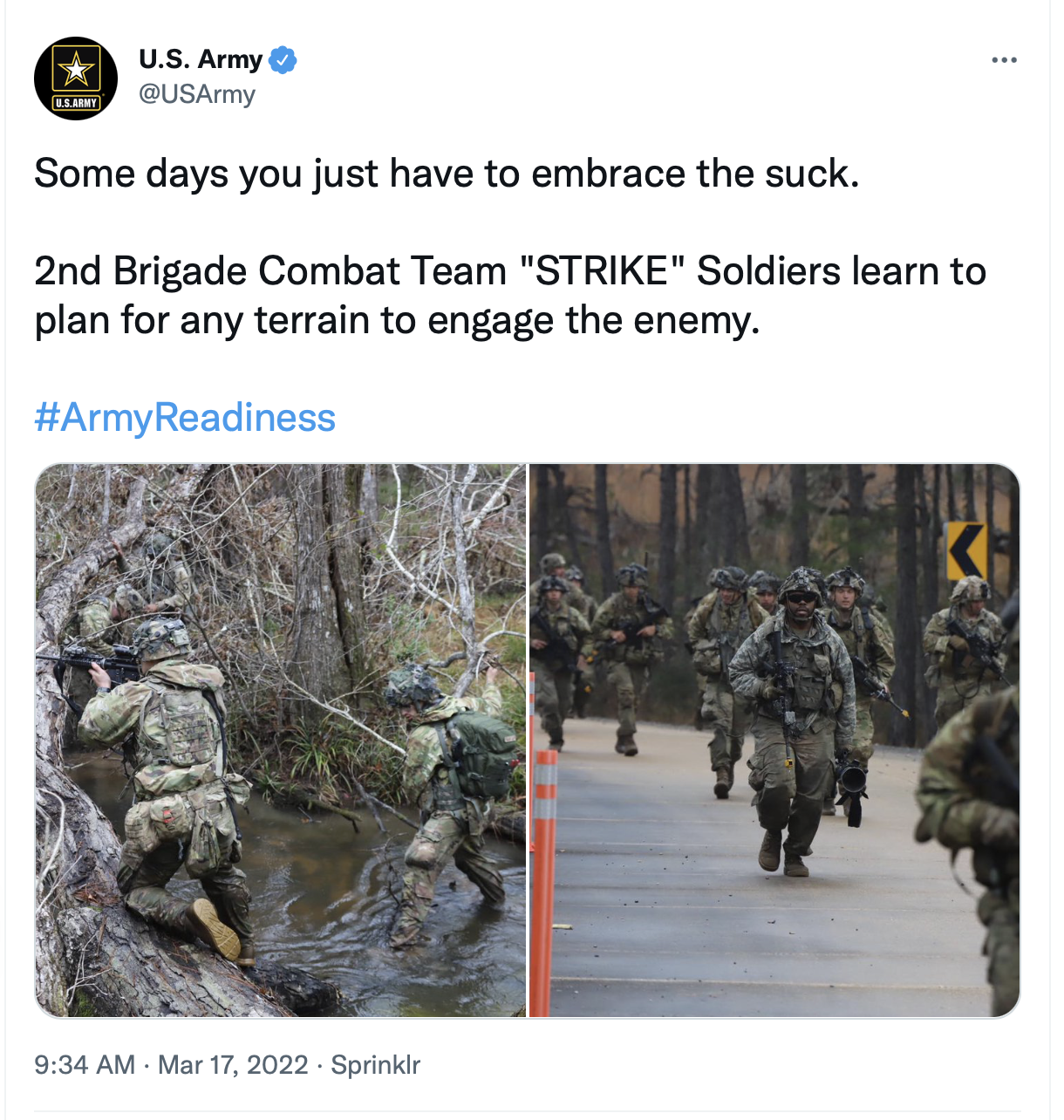1064x1120 pixels.
Task: Open the #ArmyReadiness hashtag
Action: (185, 417)
